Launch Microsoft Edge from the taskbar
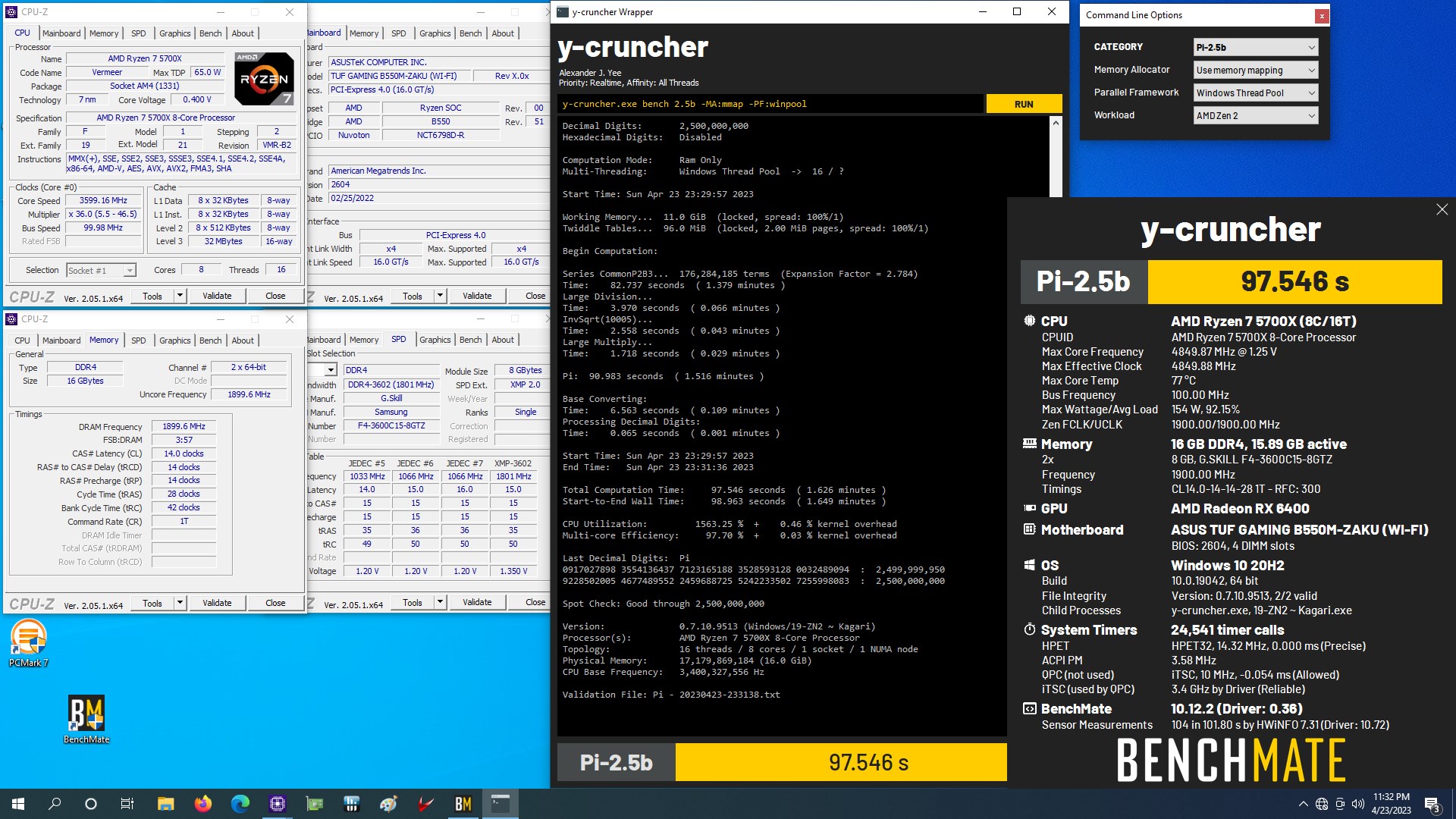This screenshot has height=819, width=1456. (x=240, y=804)
